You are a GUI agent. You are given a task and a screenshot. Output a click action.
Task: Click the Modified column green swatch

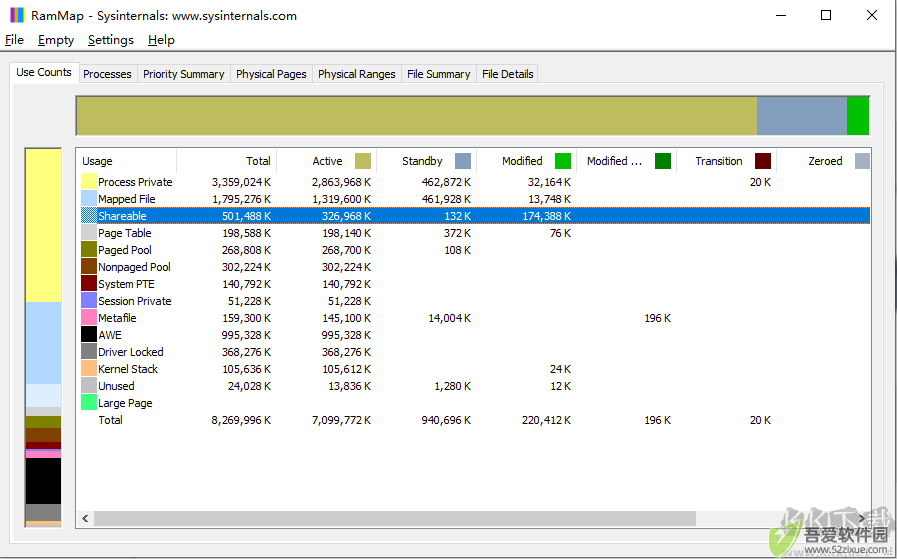click(x=563, y=161)
